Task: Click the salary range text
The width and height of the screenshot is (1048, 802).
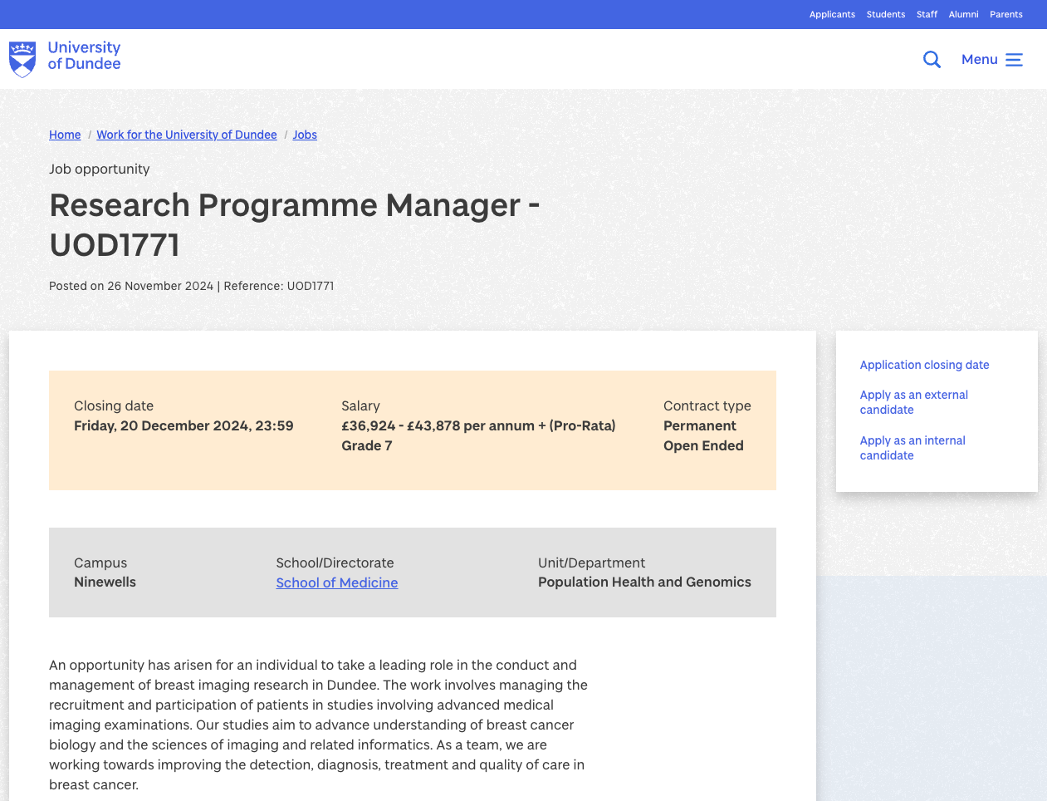Action: (478, 426)
